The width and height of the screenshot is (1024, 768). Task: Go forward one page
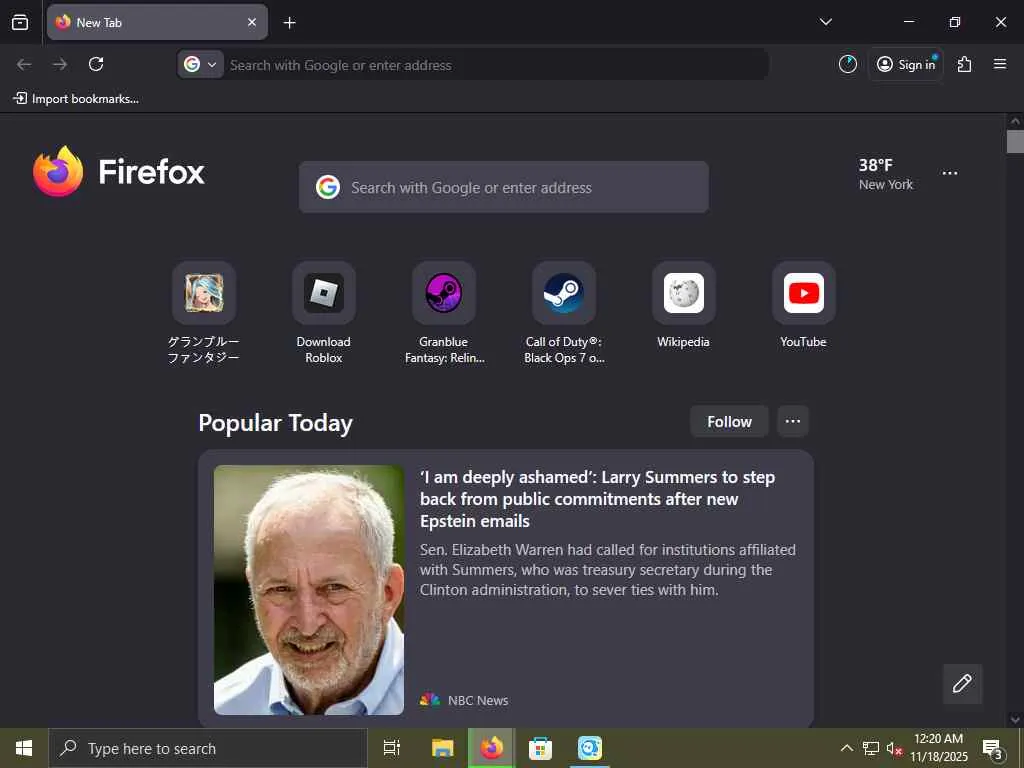click(60, 64)
